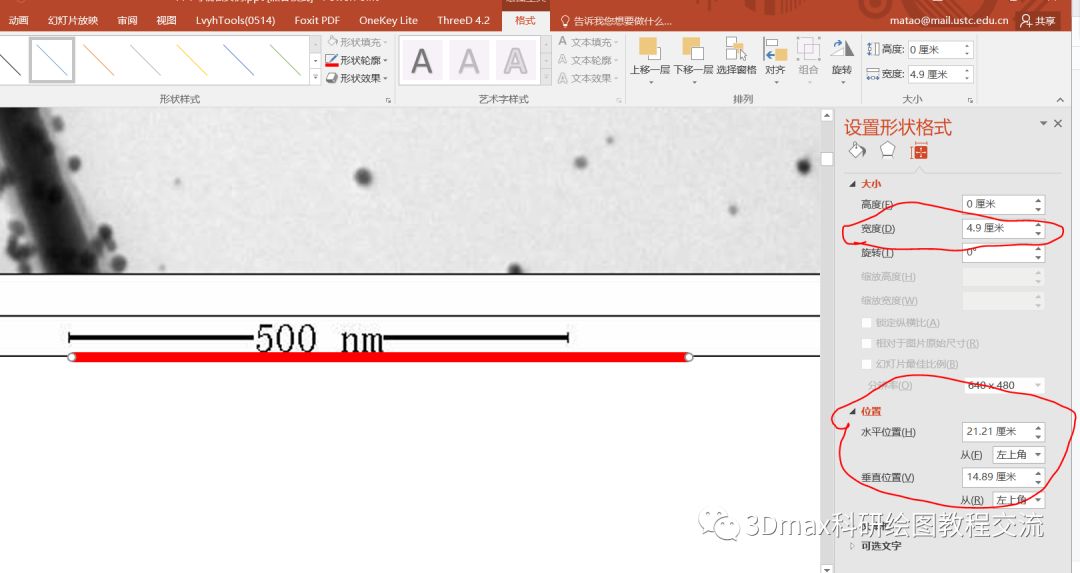The width and height of the screenshot is (1080, 573).
Task: Switch to the 幻灯片放映 tab
Action: (72, 20)
